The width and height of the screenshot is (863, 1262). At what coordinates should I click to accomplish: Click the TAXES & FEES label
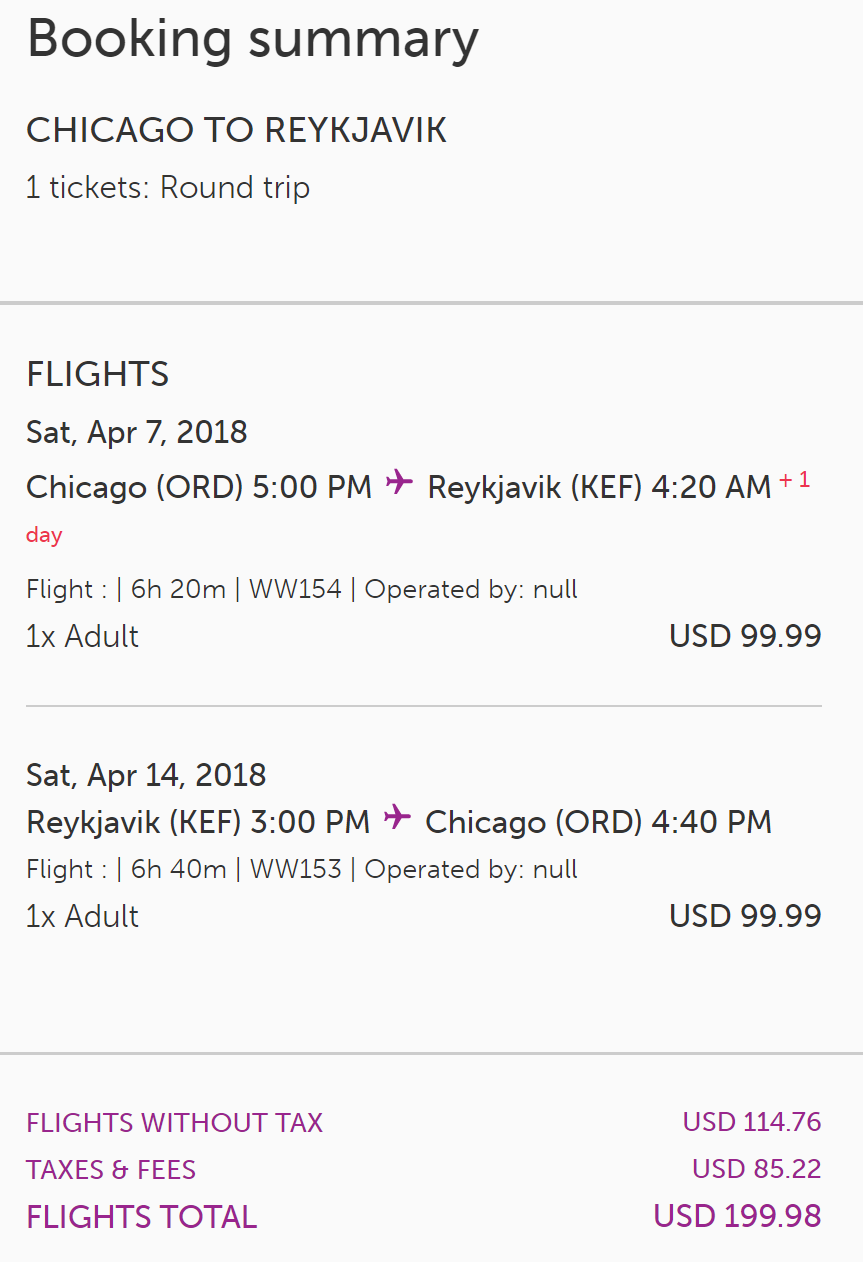pos(111,1170)
